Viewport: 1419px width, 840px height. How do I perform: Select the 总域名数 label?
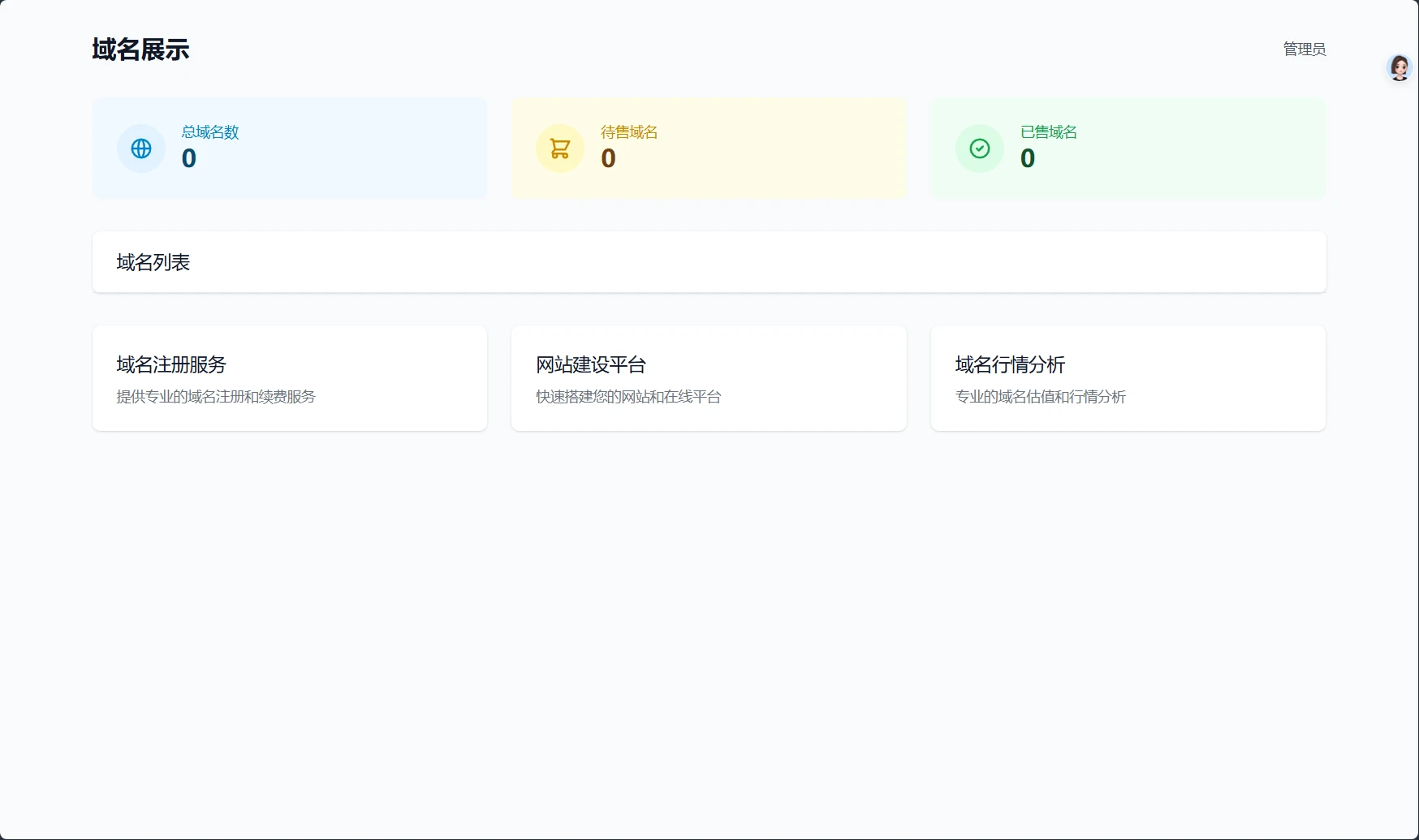coord(210,132)
